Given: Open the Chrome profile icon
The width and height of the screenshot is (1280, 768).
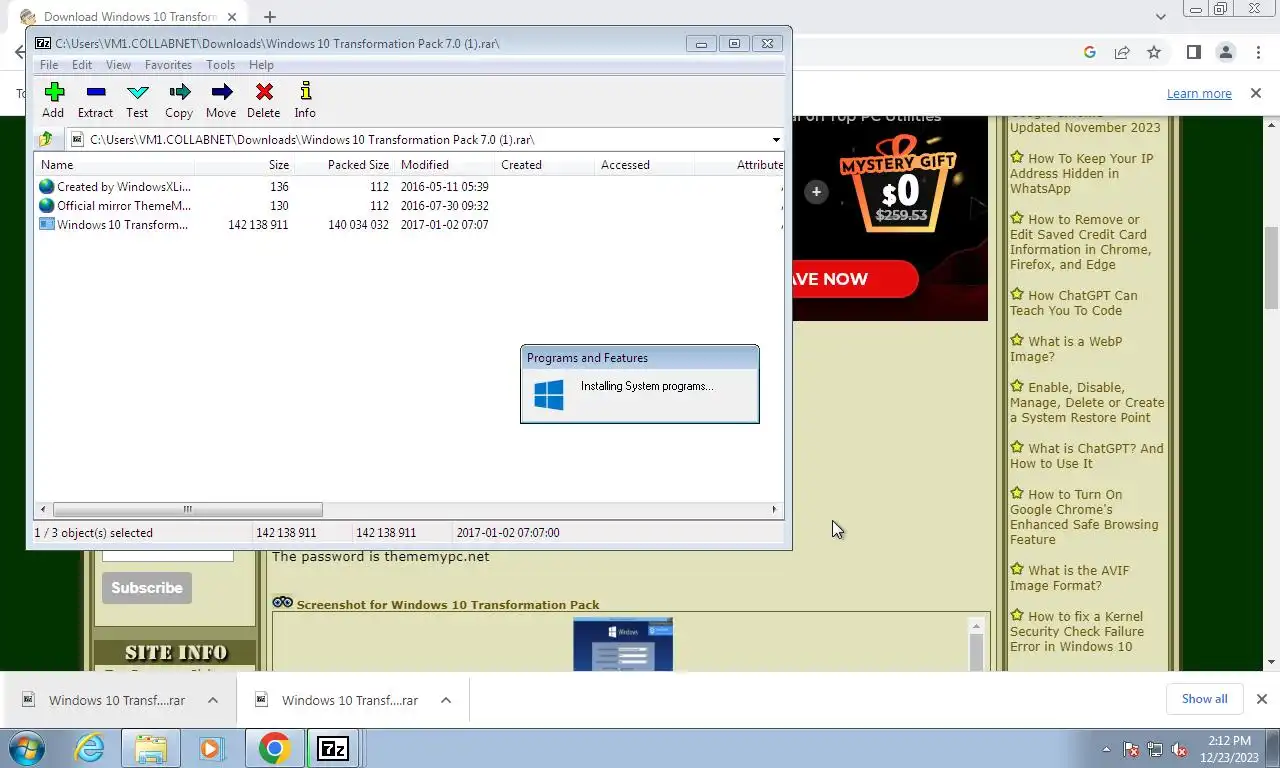Looking at the screenshot, I should (x=1225, y=52).
